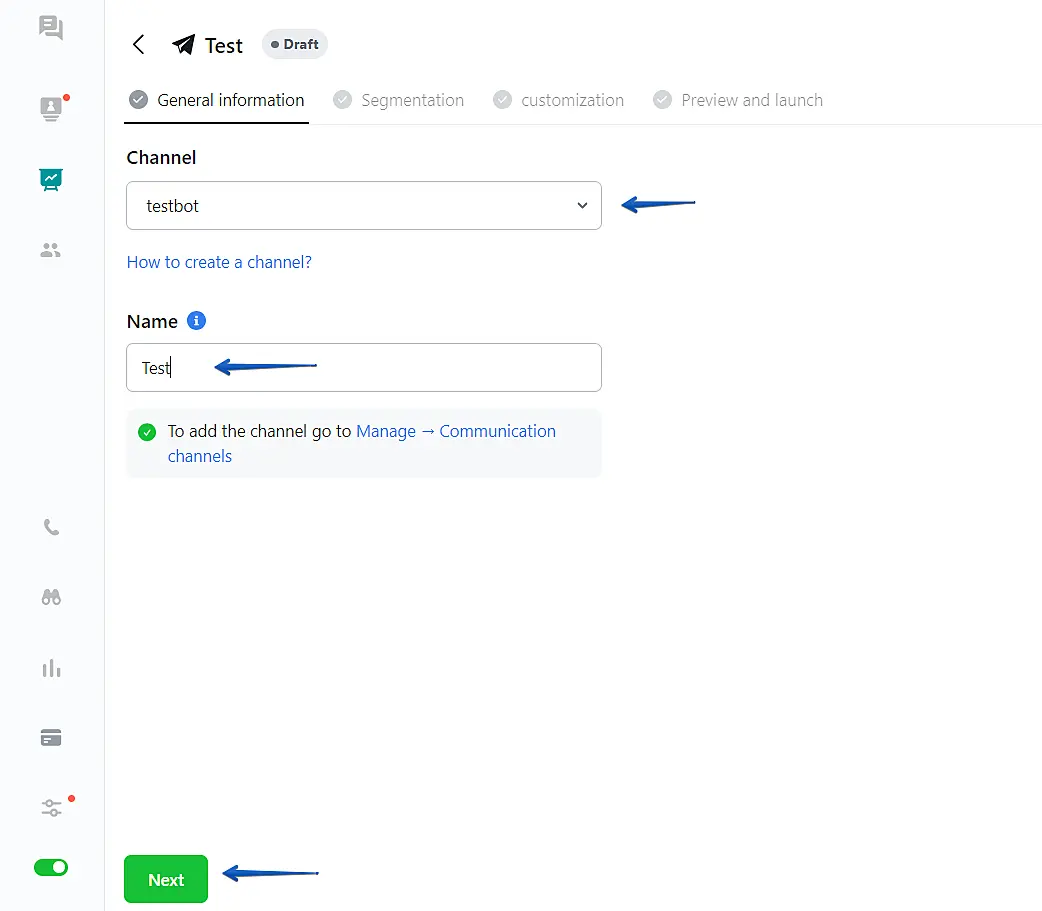This screenshot has height=911, width=1042.
Task: Open the team members people icon
Action: [51, 250]
